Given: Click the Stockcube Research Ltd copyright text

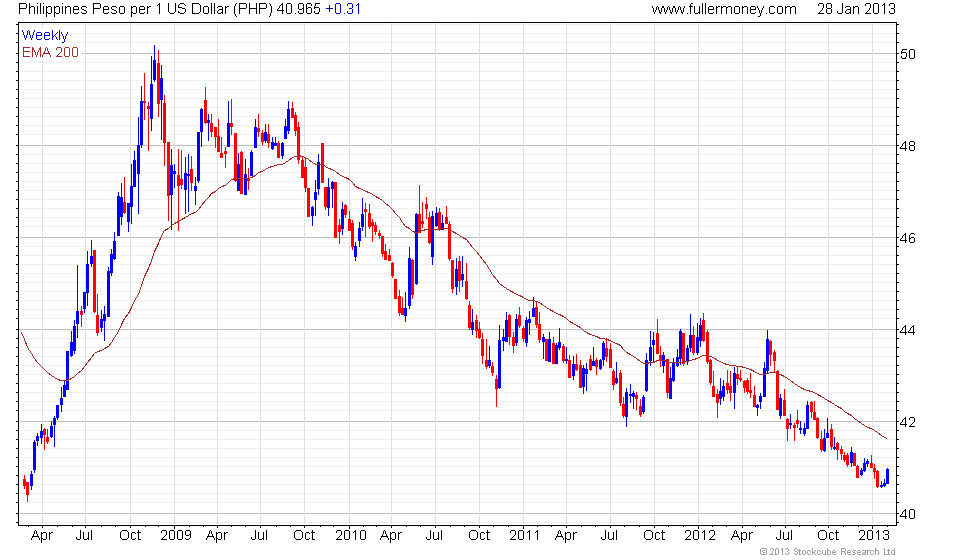Looking at the screenshot, I should (828, 552).
